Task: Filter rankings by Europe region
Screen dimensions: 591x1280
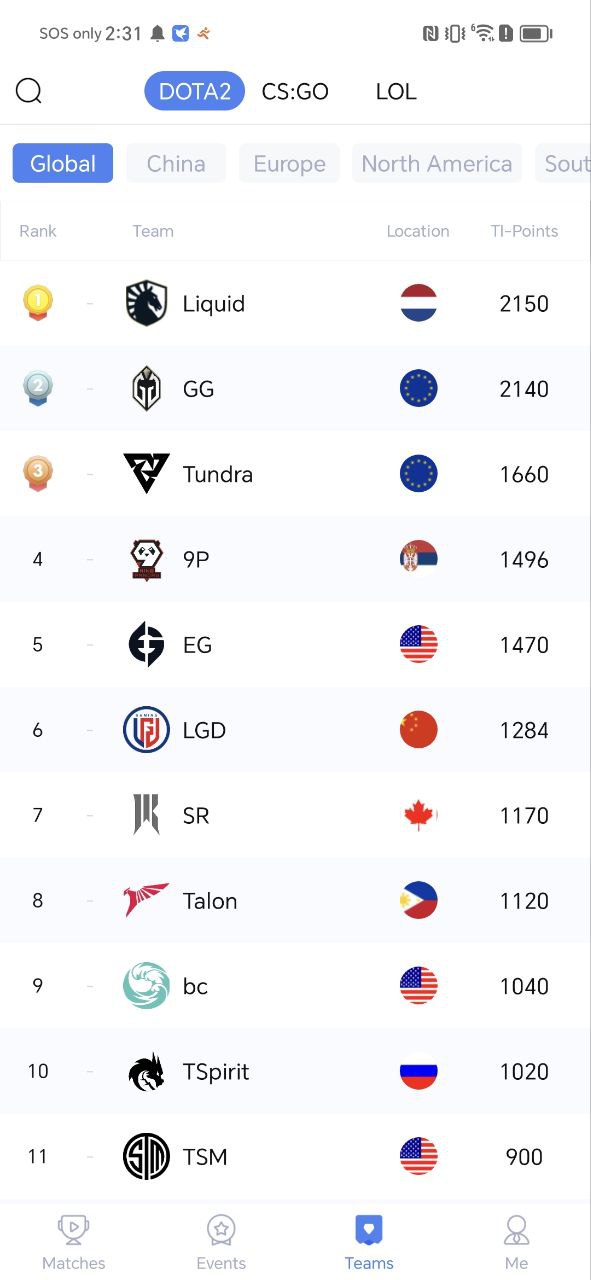Action: tap(289, 163)
